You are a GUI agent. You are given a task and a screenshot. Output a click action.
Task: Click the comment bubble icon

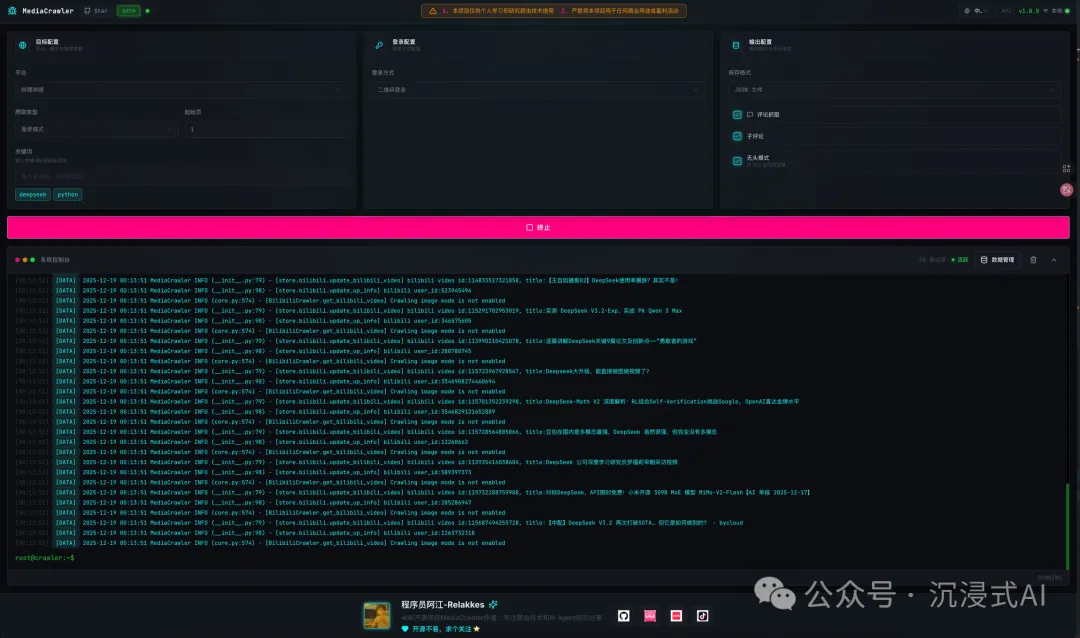click(749, 114)
